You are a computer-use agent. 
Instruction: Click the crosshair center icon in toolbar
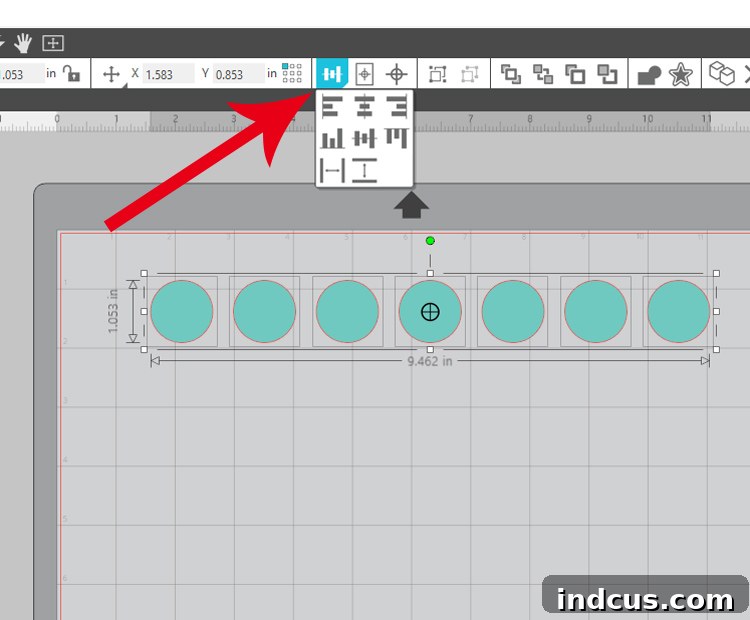point(397,74)
